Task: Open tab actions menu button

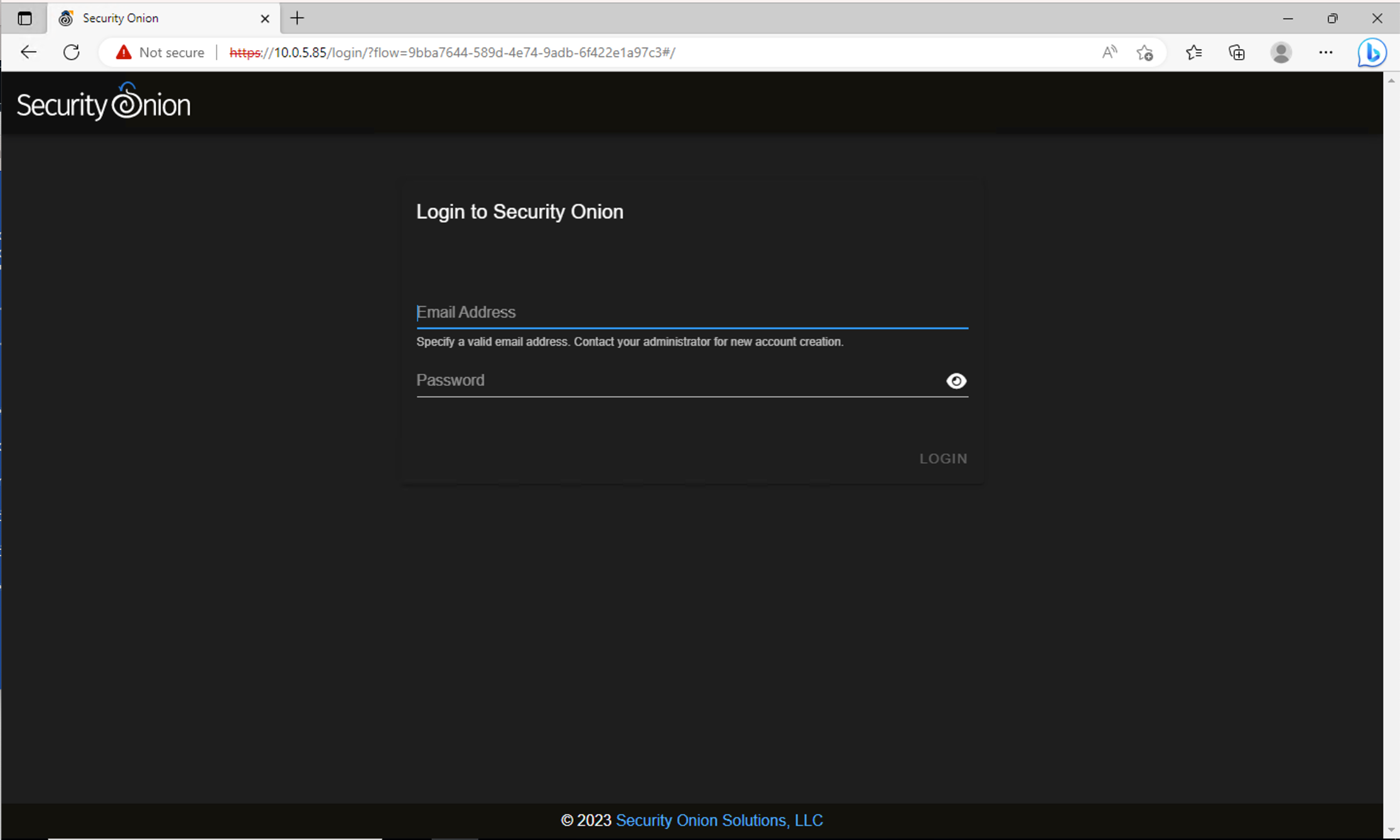Action: (24, 18)
